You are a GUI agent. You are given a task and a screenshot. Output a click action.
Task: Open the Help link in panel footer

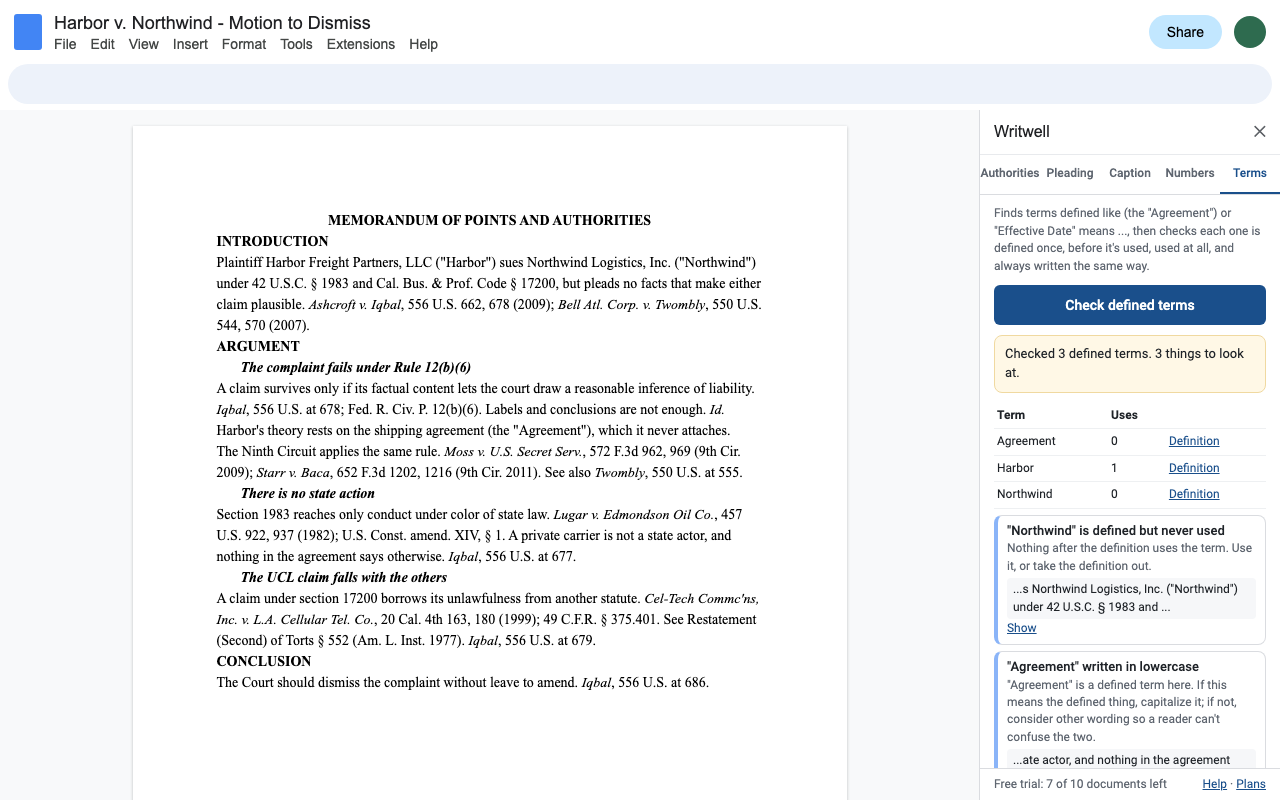(x=1214, y=784)
